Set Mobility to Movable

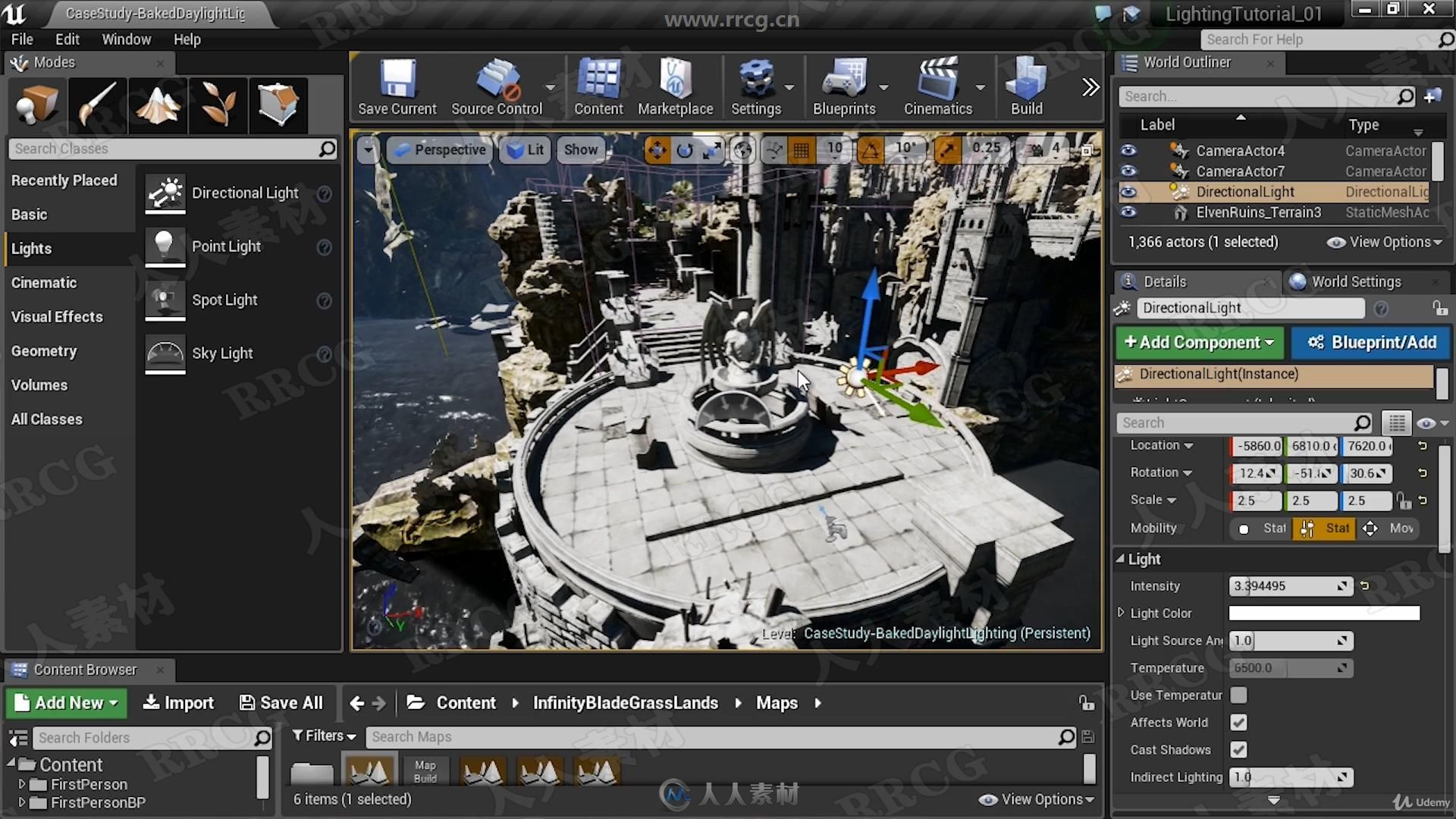1389,528
